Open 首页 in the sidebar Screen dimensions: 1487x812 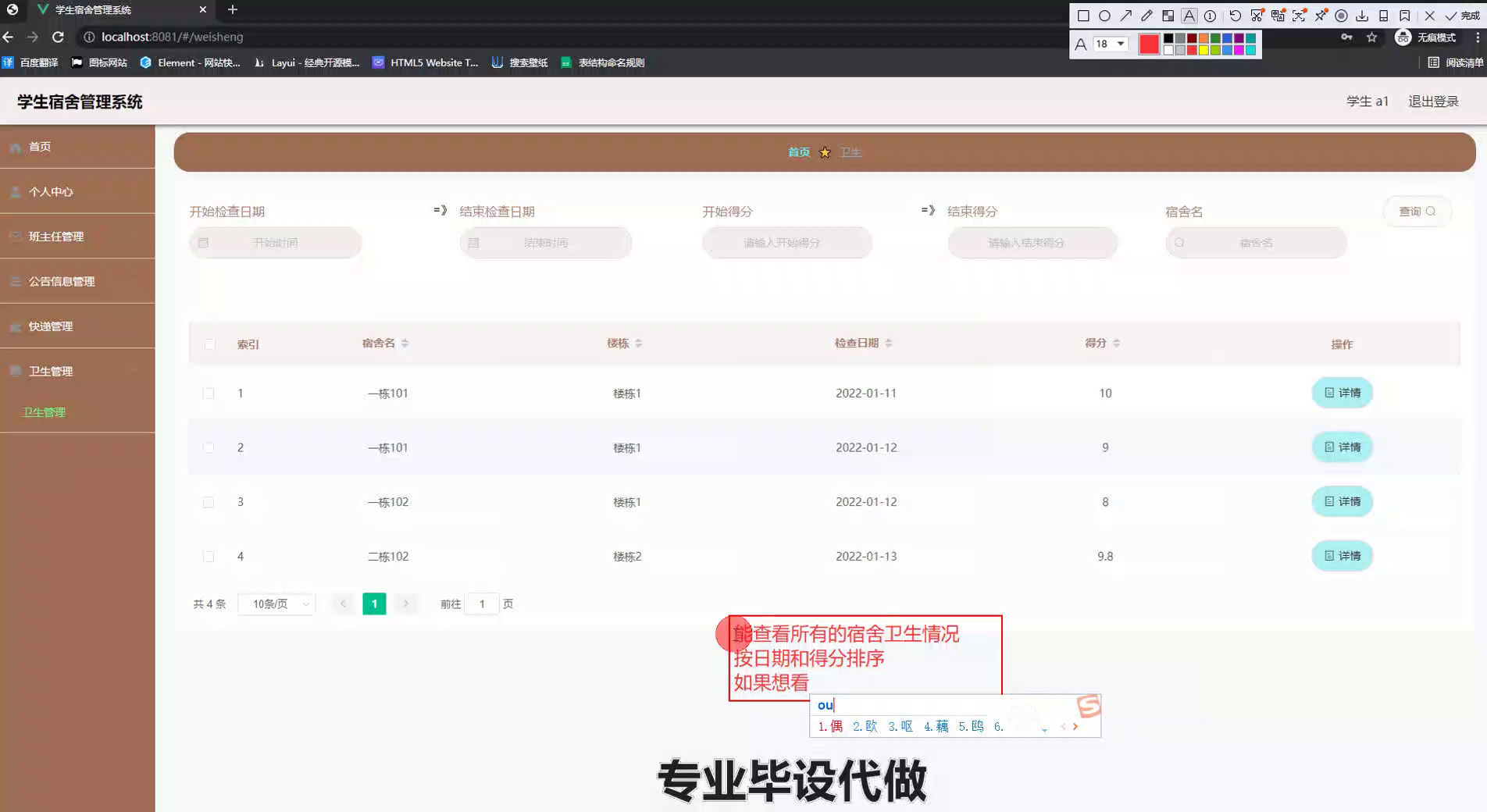[x=77, y=146]
